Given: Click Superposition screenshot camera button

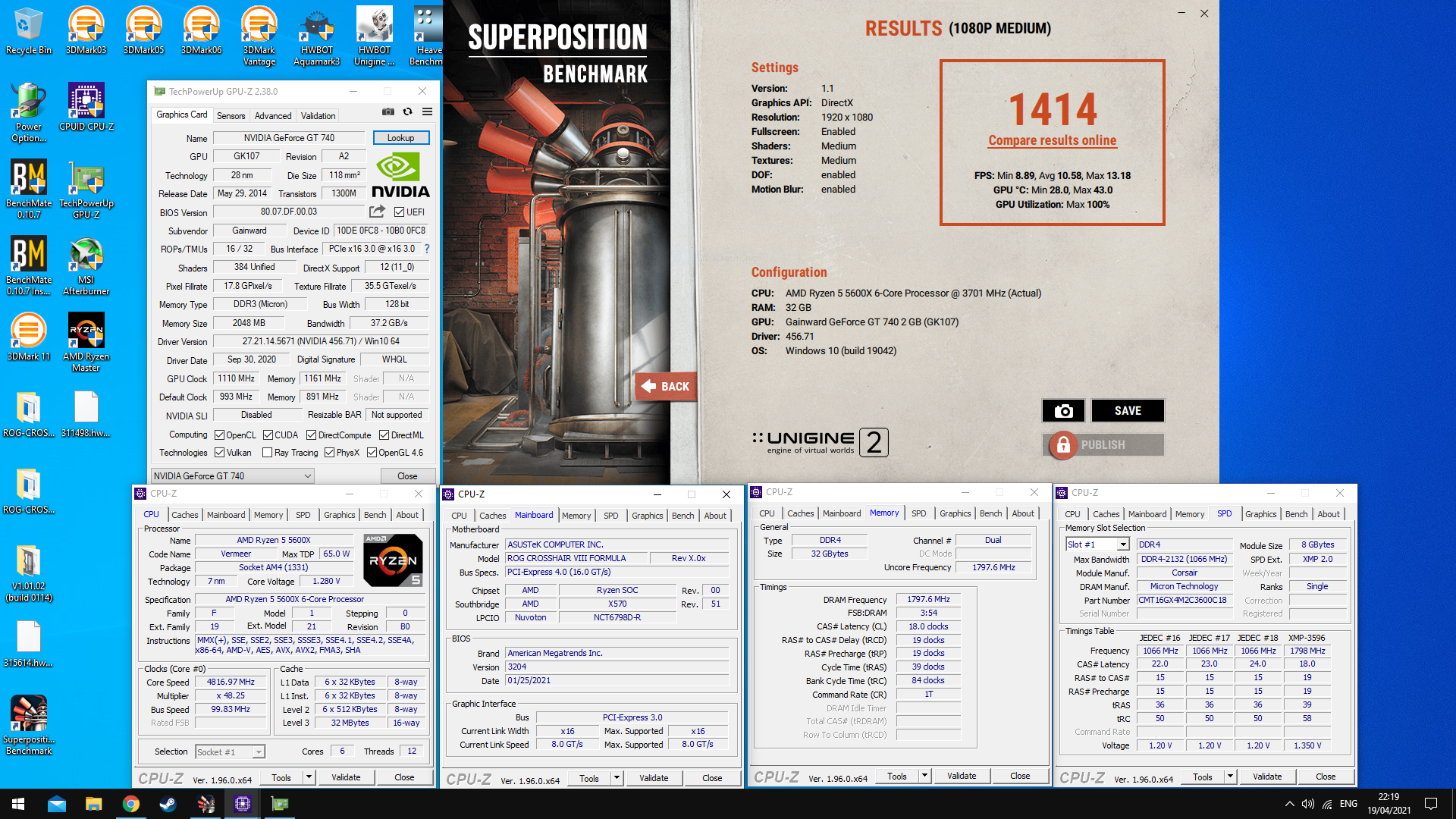Looking at the screenshot, I should (x=1064, y=411).
